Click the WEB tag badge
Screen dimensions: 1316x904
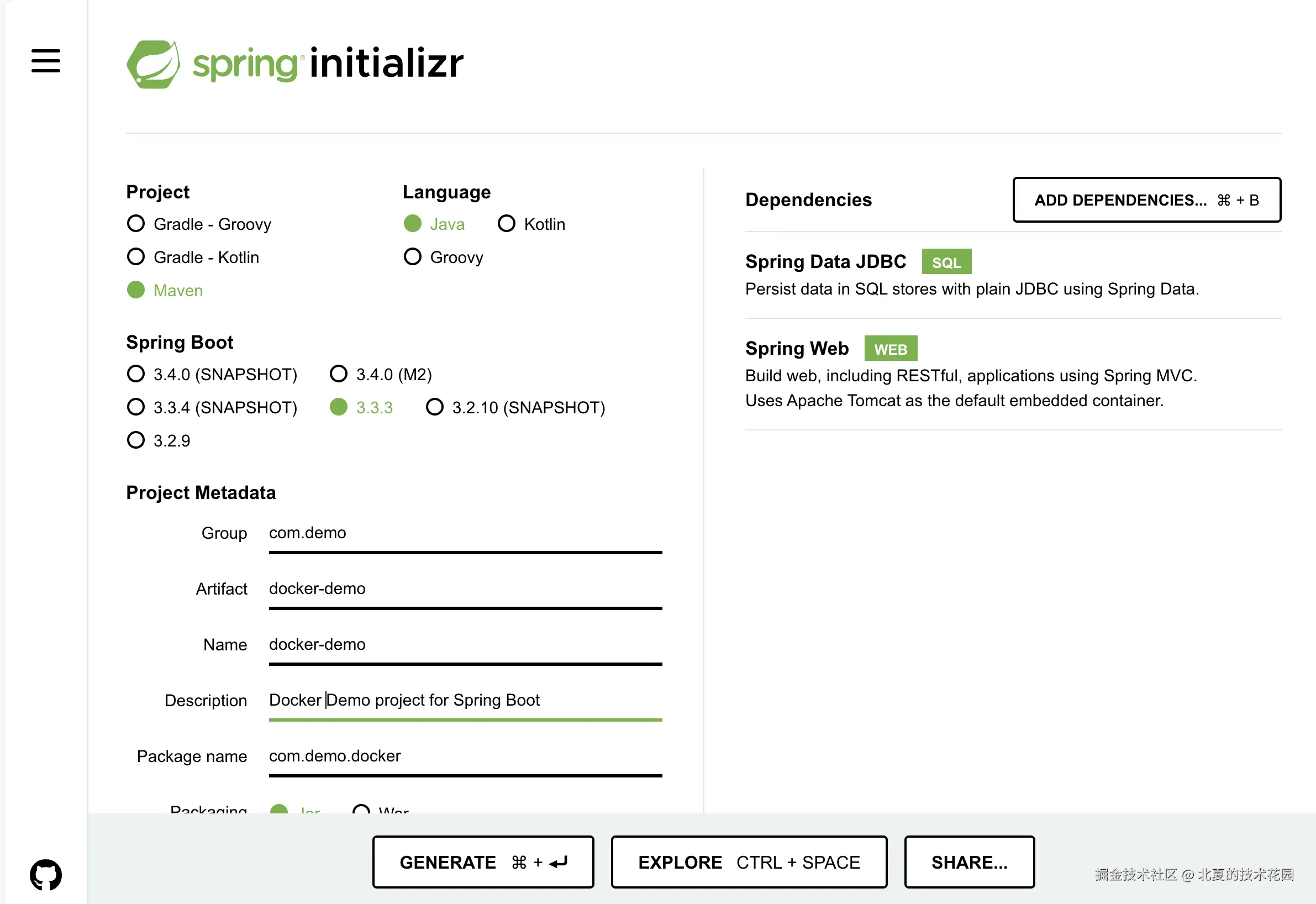[x=890, y=349]
